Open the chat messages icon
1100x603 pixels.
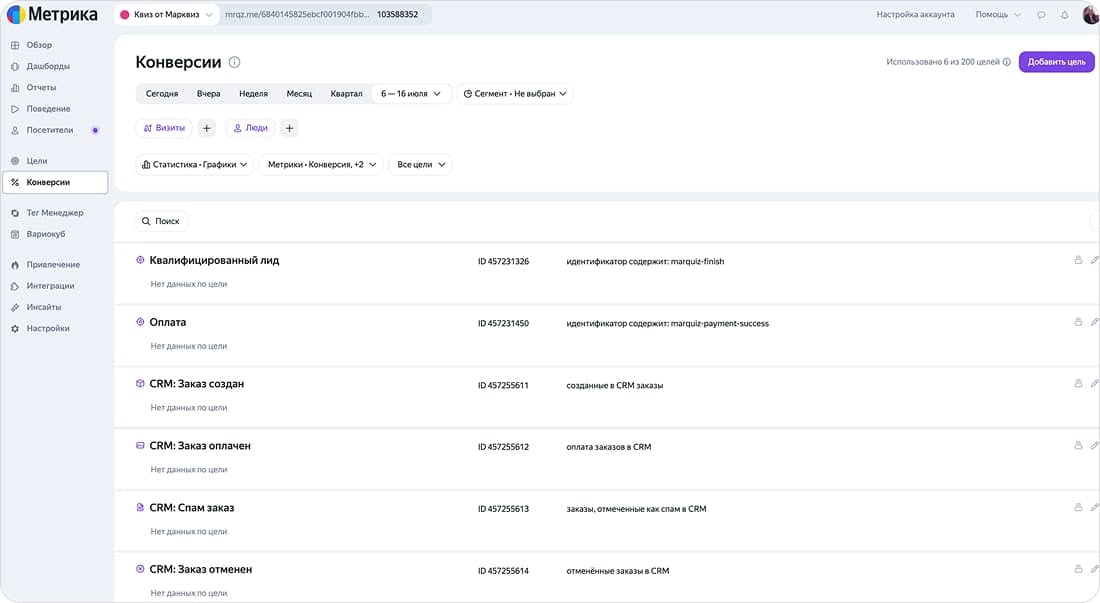point(1041,15)
